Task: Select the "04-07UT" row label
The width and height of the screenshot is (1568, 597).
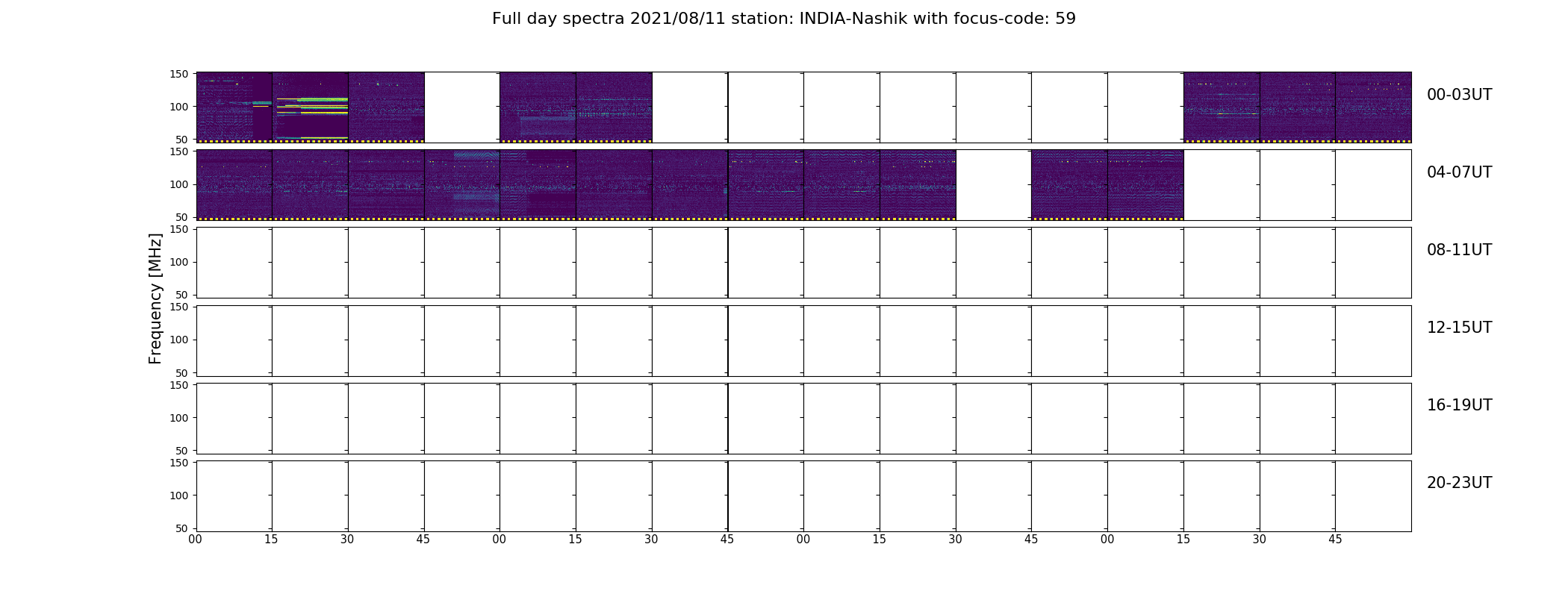Action: [1459, 172]
